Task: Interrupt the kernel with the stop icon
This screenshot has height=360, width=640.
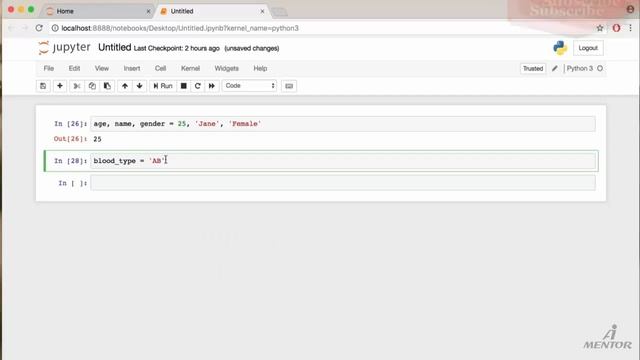Action: pos(184,86)
